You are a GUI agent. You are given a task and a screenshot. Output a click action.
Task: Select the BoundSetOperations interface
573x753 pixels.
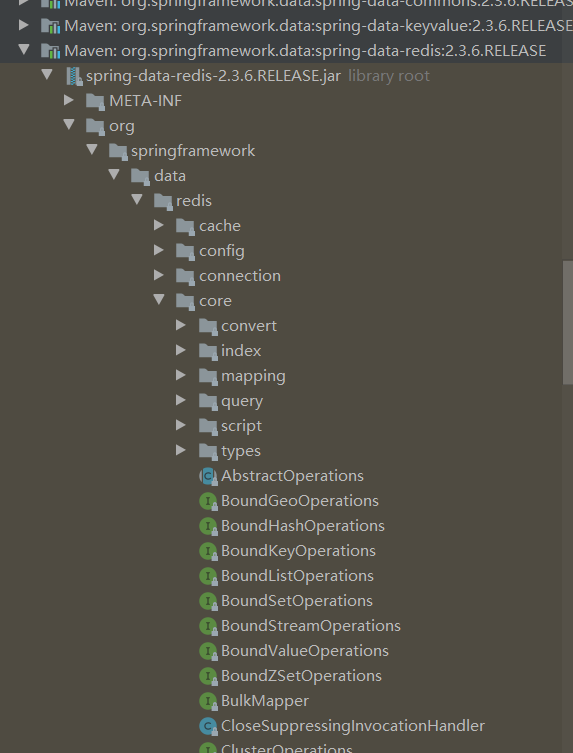pos(297,601)
